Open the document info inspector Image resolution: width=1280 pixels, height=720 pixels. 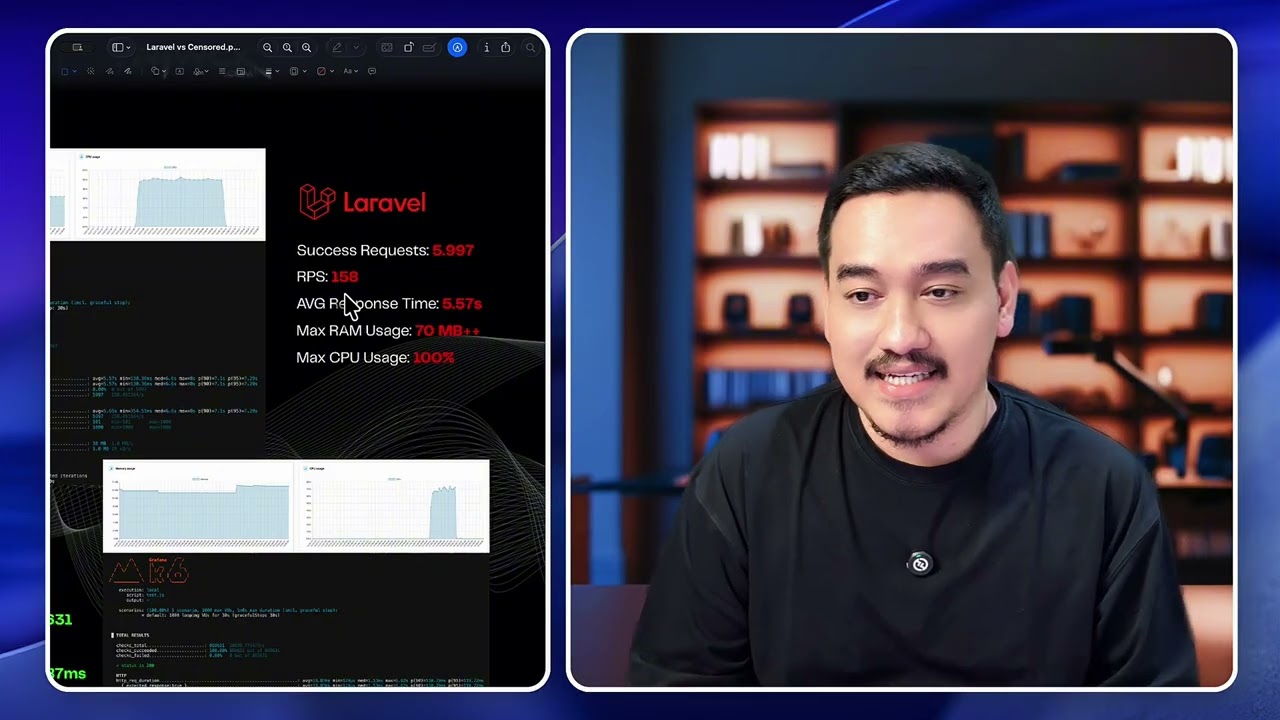point(486,47)
